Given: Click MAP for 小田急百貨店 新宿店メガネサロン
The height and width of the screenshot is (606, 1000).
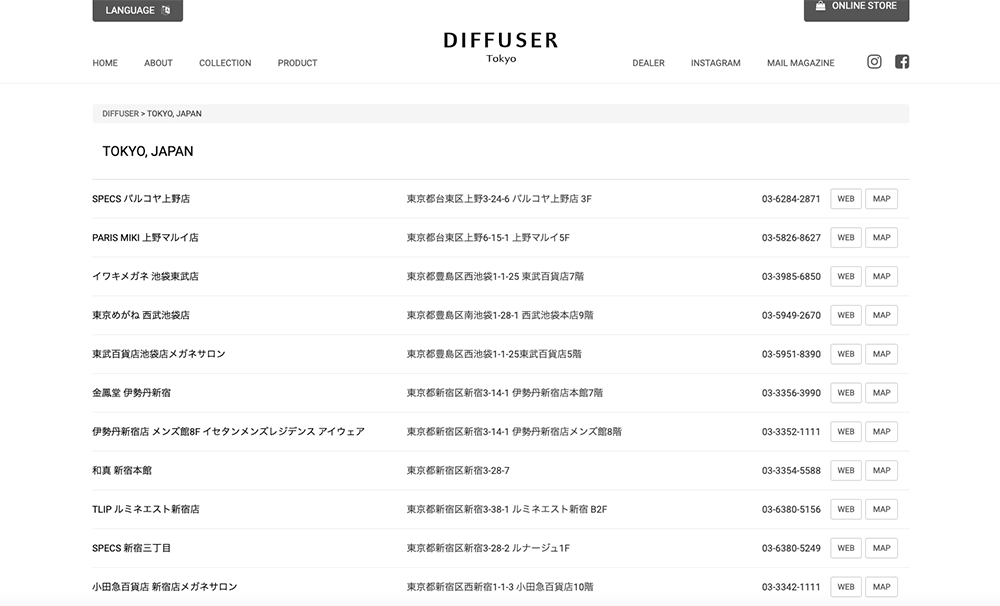Looking at the screenshot, I should (x=881, y=587).
